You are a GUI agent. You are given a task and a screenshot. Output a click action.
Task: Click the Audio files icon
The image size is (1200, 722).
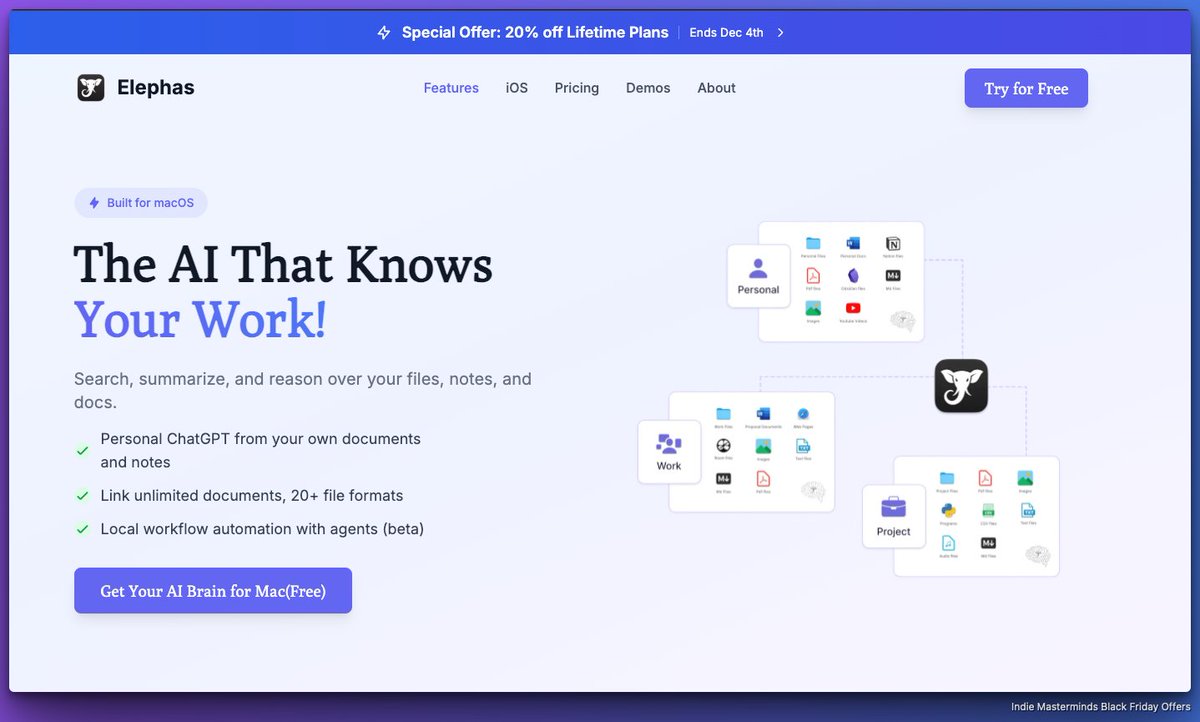[x=947, y=543]
